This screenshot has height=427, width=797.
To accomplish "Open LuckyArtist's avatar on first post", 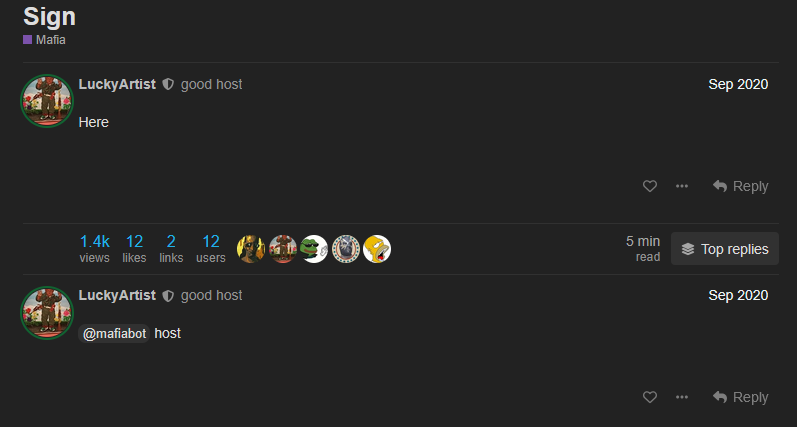I will (x=47, y=101).
